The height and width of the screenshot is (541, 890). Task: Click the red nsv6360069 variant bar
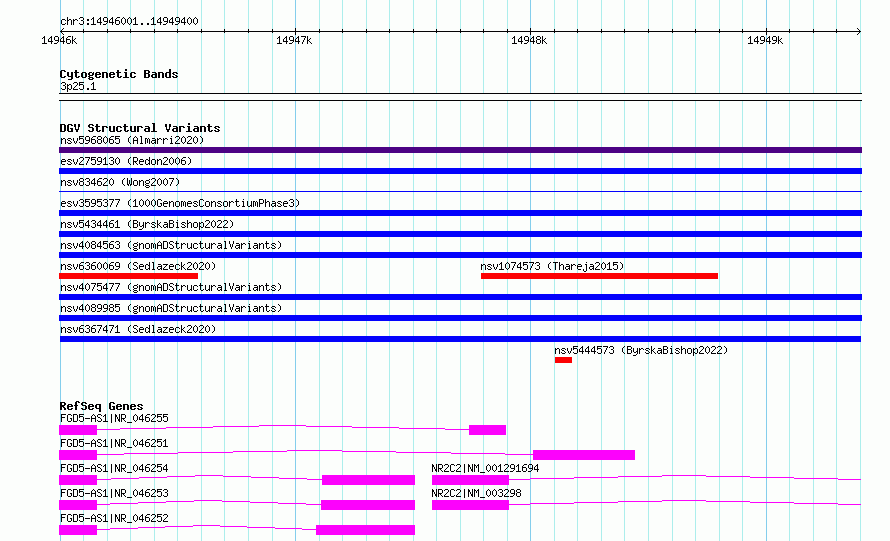[128, 276]
